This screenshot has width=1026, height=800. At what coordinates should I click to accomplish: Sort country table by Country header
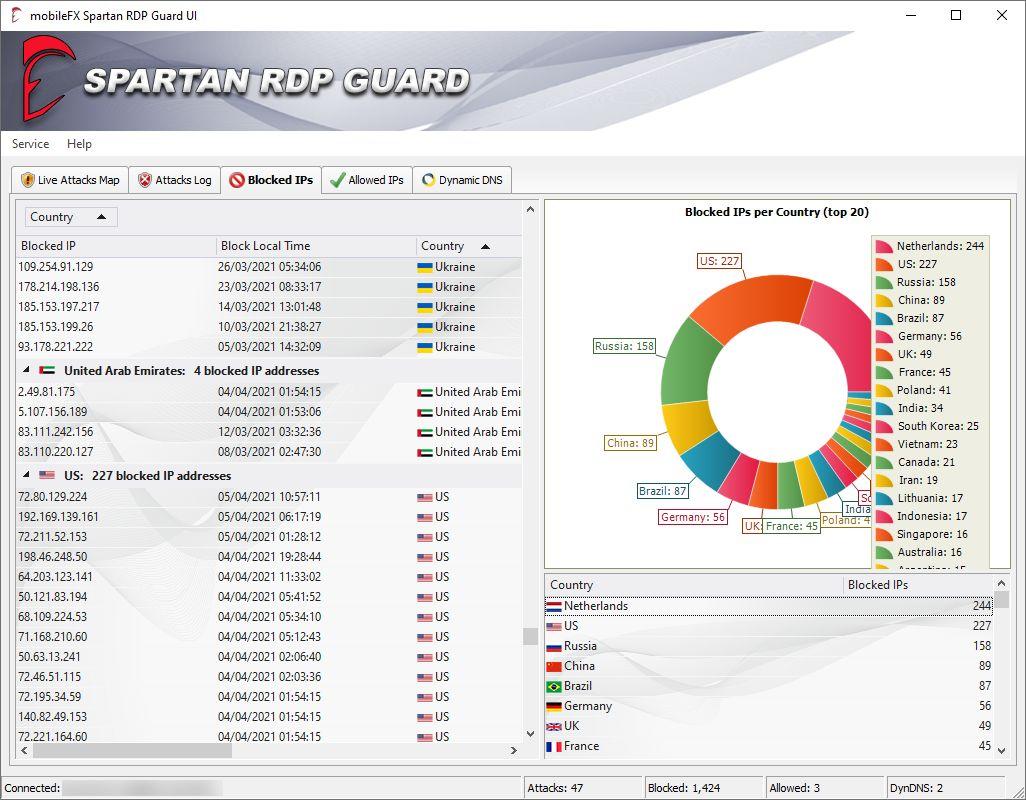[694, 585]
